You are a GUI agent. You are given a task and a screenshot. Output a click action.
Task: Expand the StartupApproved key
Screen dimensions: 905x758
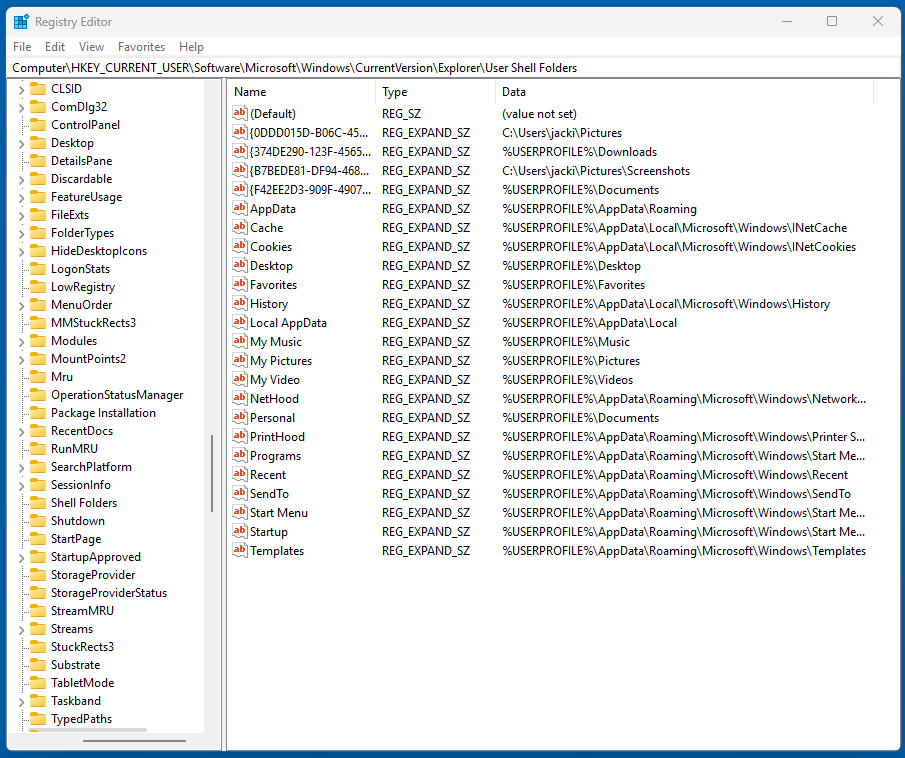pyautogui.click(x=22, y=556)
